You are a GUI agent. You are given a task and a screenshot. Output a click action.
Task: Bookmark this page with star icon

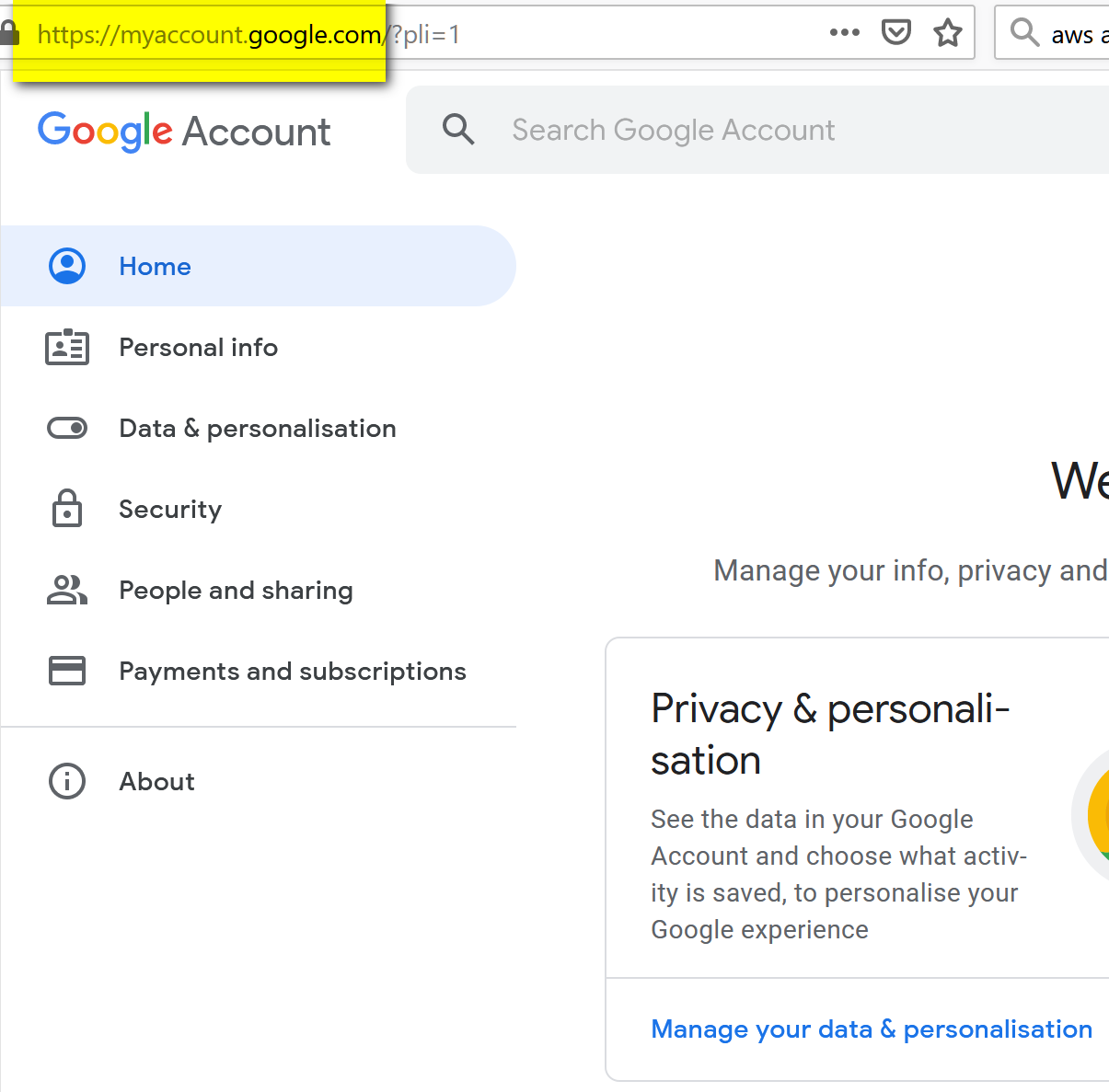[x=948, y=33]
